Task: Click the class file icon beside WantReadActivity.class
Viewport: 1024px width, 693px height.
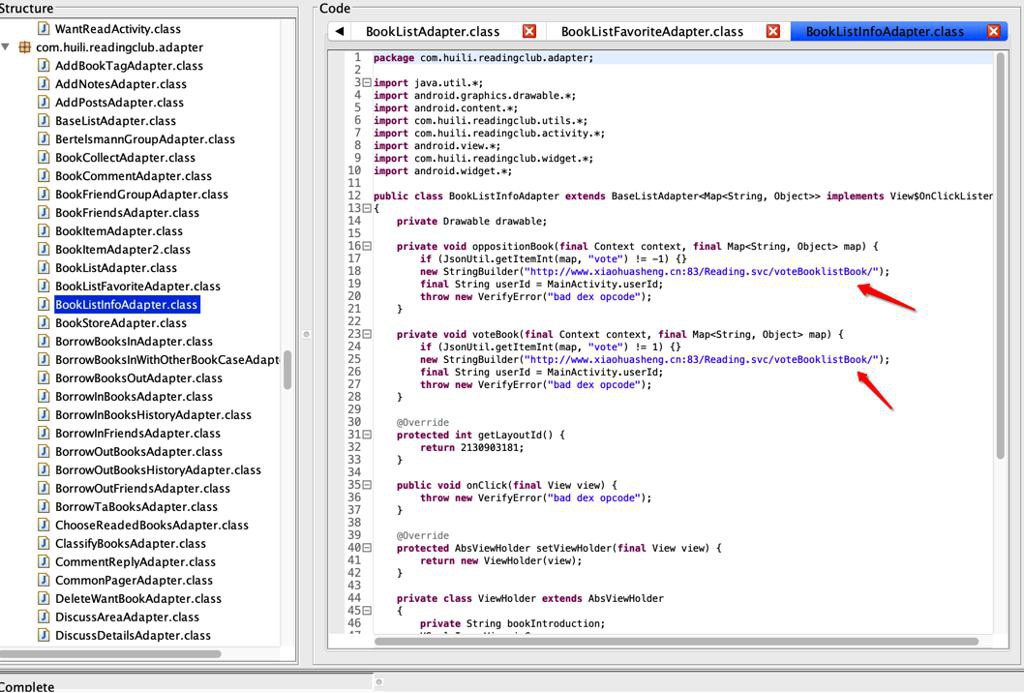Action: tap(44, 29)
